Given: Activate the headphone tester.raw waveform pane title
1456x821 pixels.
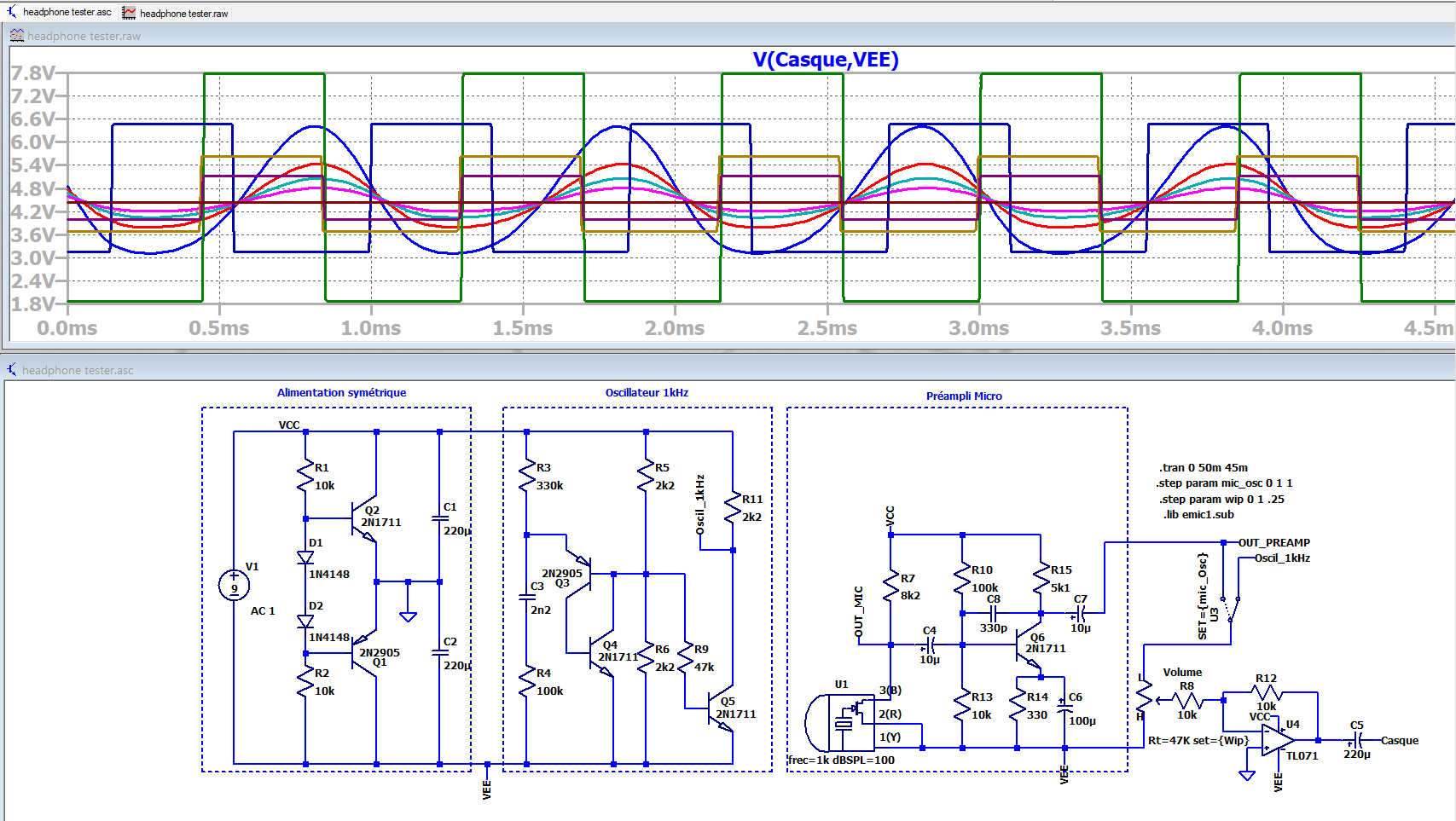Looking at the screenshot, I should click(84, 36).
